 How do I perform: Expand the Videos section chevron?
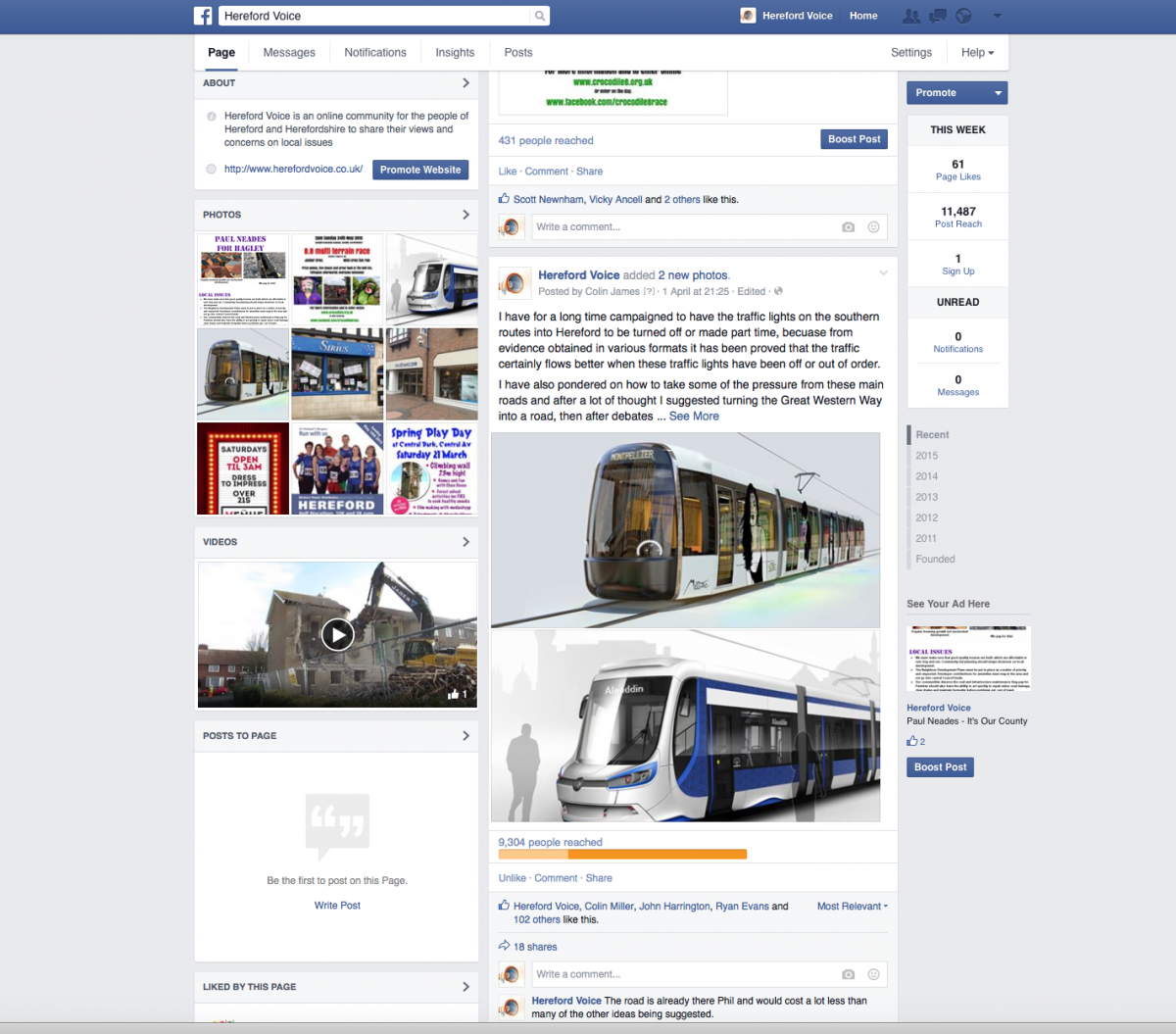(465, 542)
